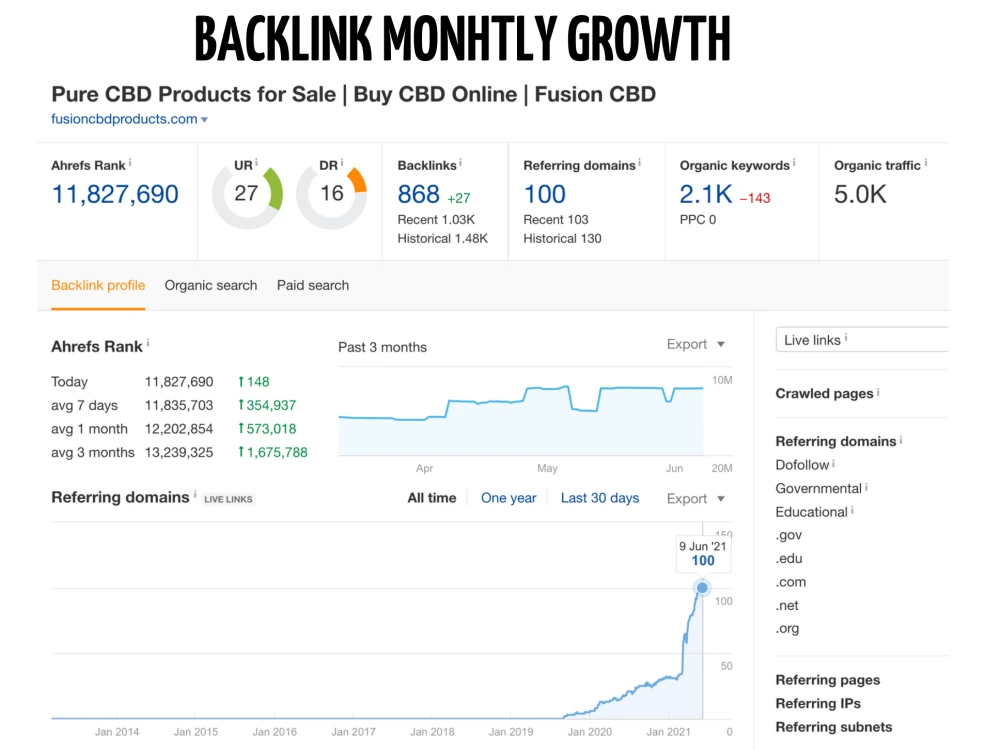The image size is (1000, 750).
Task: Open Referring IPs in the sidebar
Action: coord(818,703)
